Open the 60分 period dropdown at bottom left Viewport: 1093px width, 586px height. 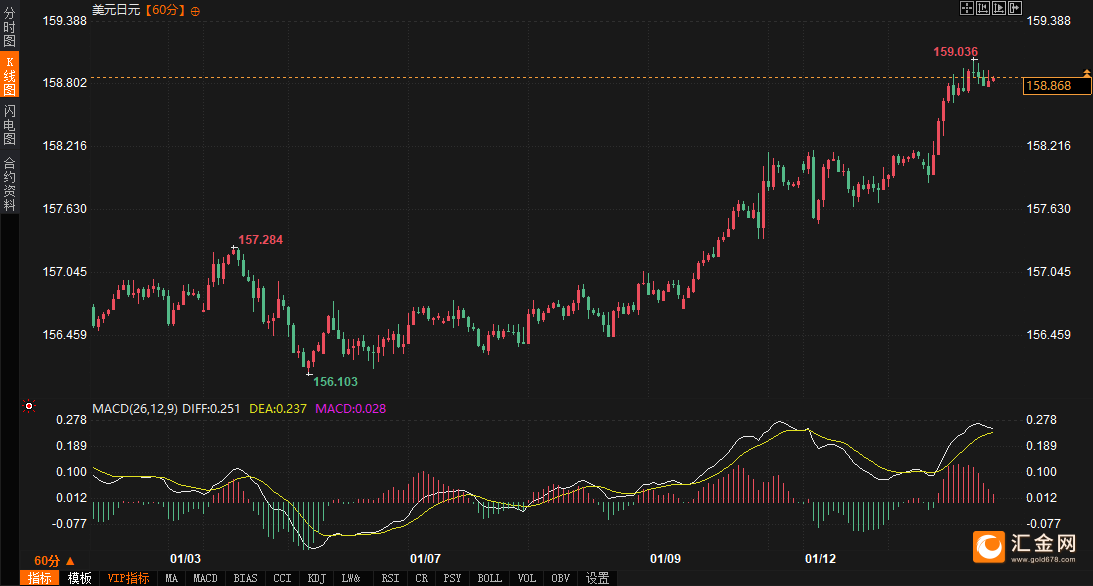[x=52, y=561]
